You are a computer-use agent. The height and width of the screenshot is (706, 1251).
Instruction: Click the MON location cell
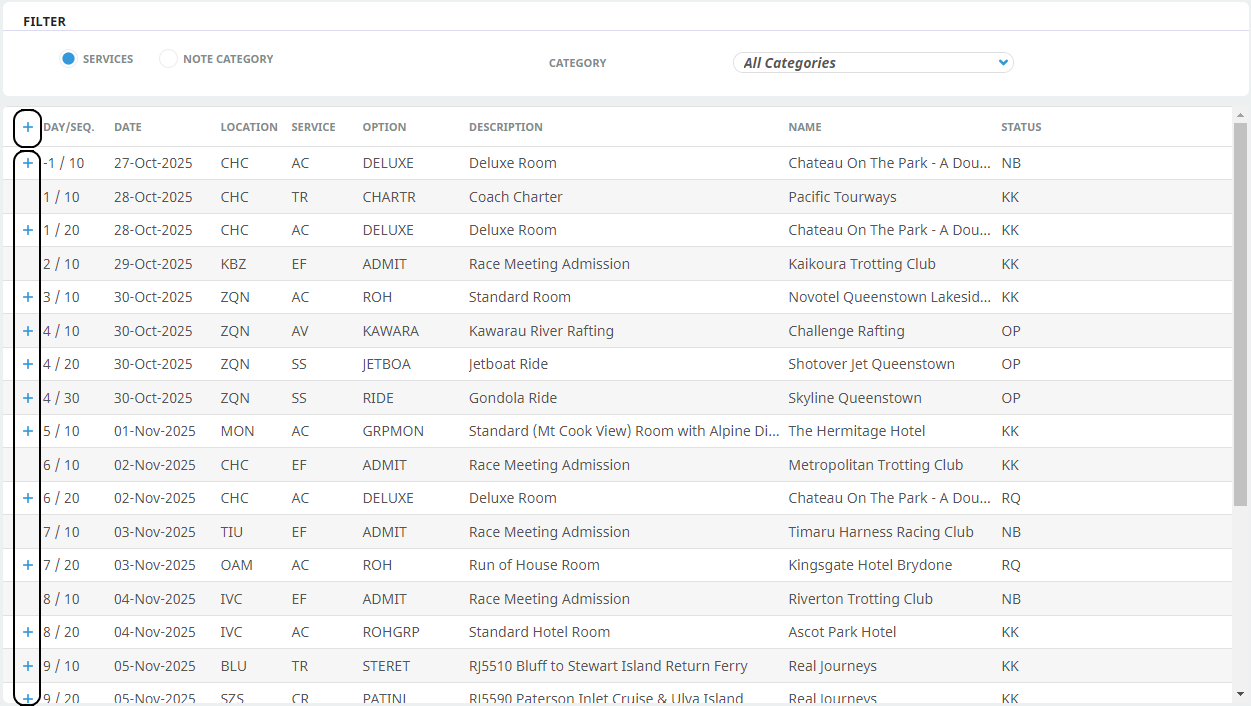pos(238,431)
